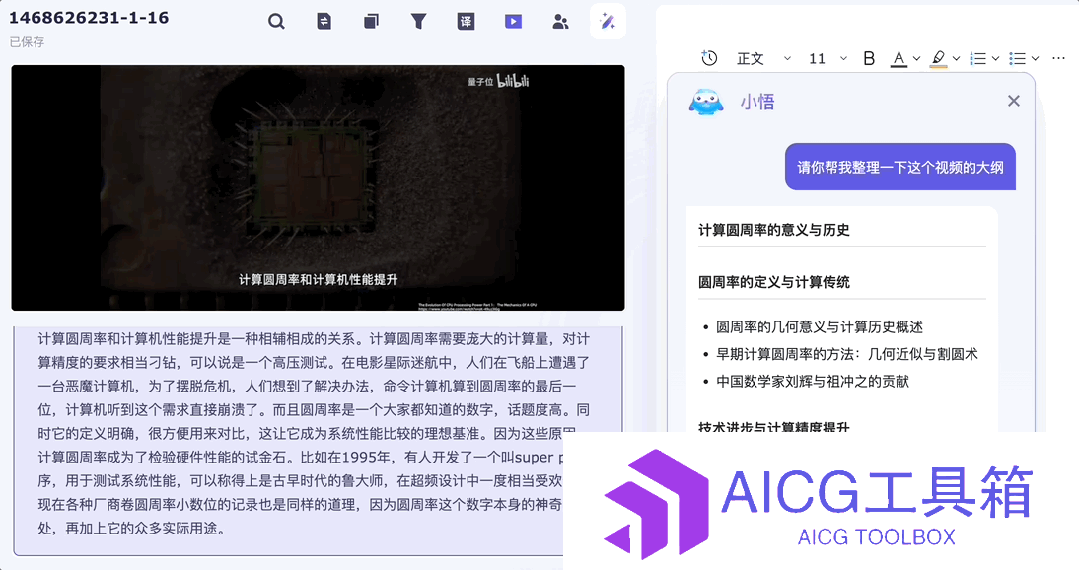Screen dimensions: 1079x570
Task: Select the heading 计算圆周率的意义与历史
Action: point(773,230)
